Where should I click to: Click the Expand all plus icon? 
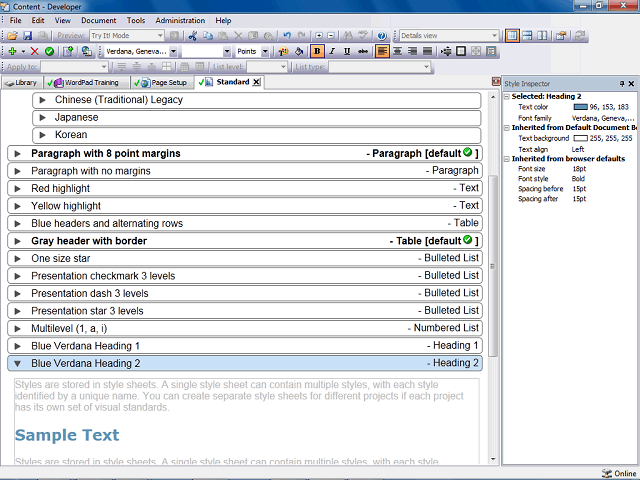tap(319, 36)
